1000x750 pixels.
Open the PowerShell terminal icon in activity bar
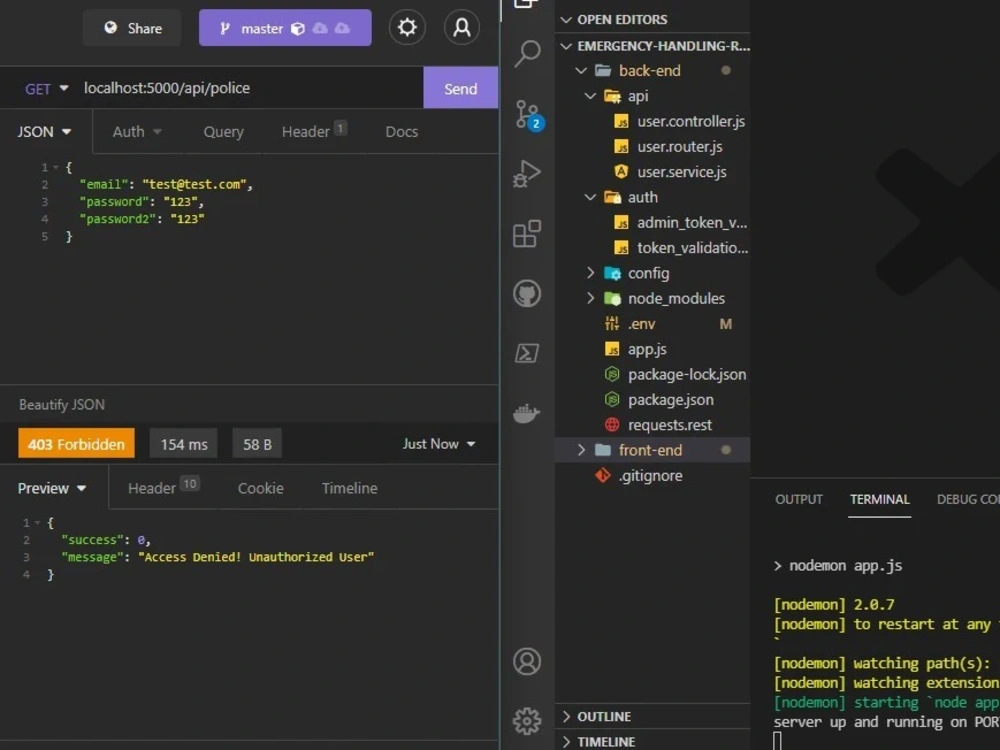(x=527, y=353)
